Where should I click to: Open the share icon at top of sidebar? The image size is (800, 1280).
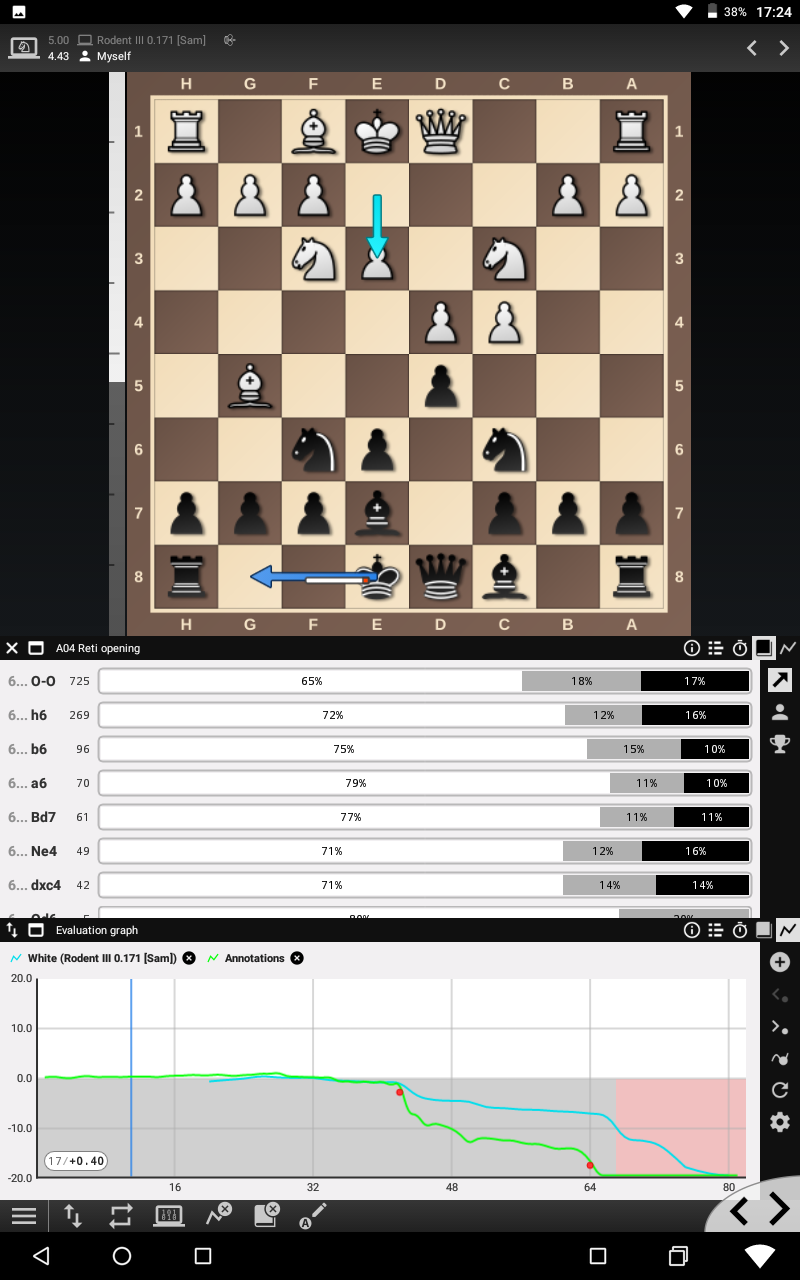coord(779,680)
